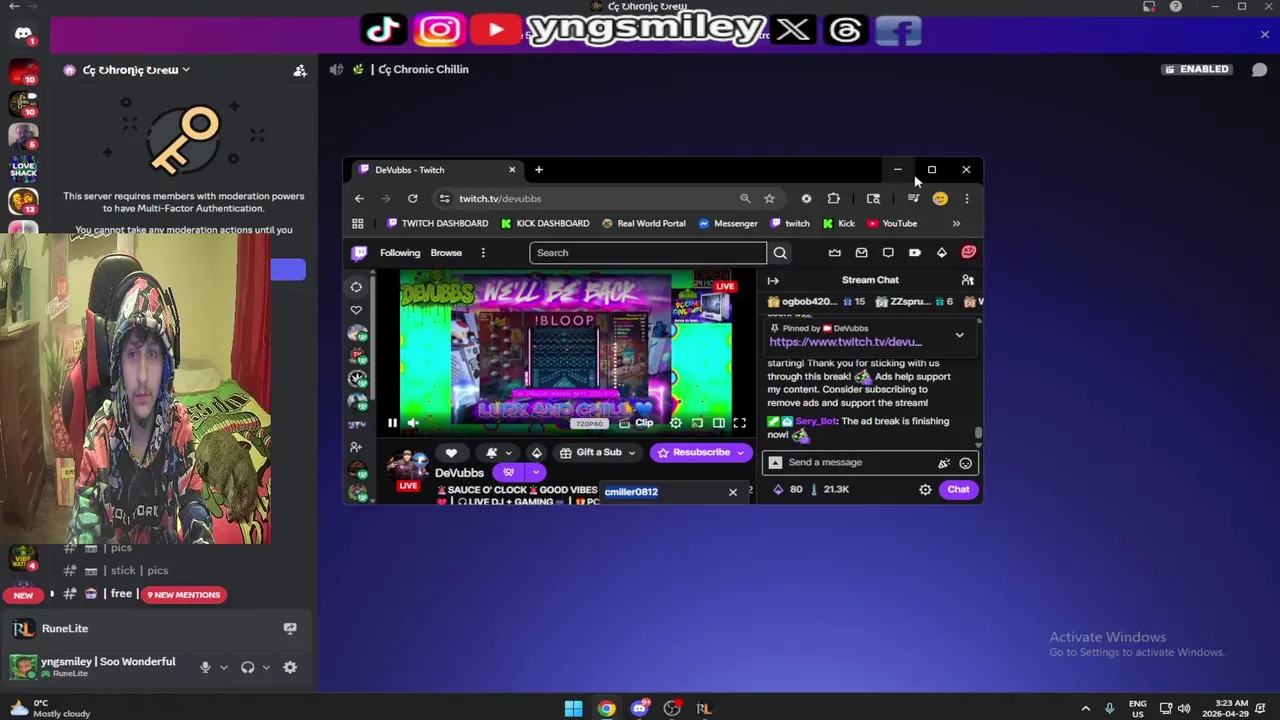Mute Discord microphone

pyautogui.click(x=205, y=667)
